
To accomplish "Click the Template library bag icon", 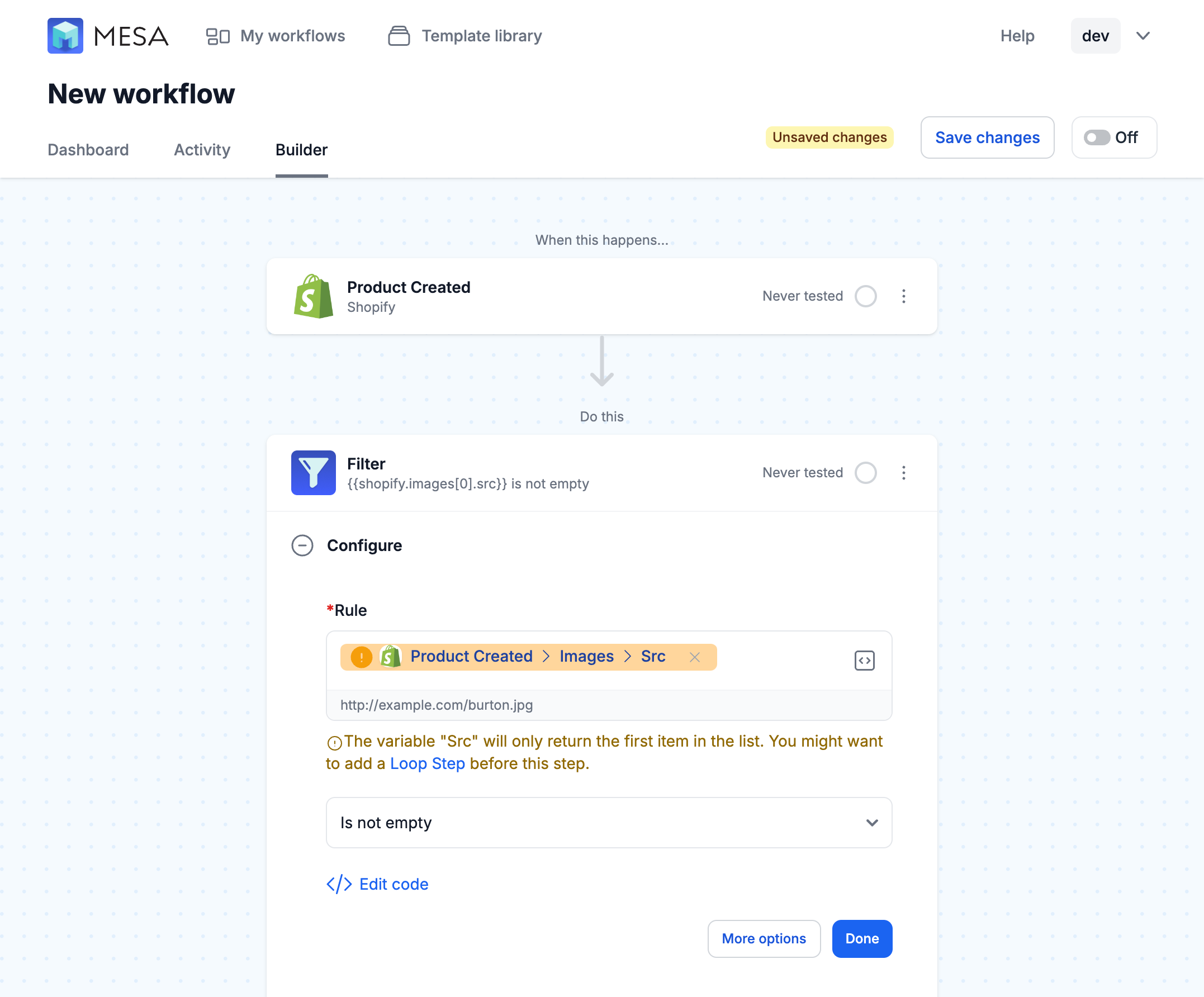I will click(399, 35).
